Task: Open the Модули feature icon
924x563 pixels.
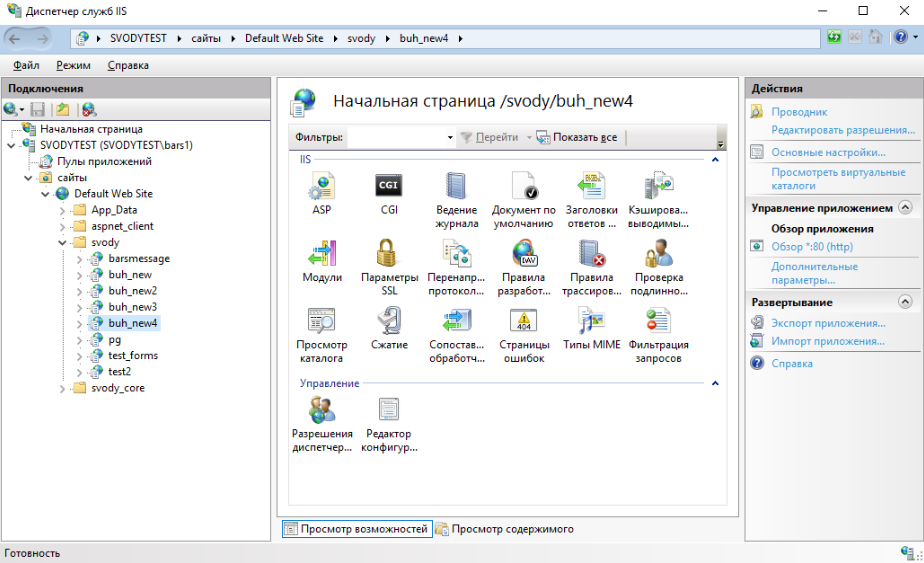Action: click(321, 254)
